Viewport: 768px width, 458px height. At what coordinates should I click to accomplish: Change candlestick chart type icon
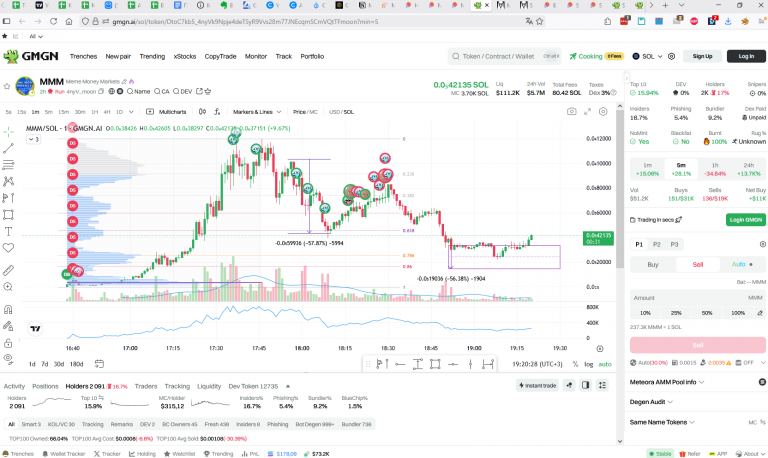click(x=202, y=112)
